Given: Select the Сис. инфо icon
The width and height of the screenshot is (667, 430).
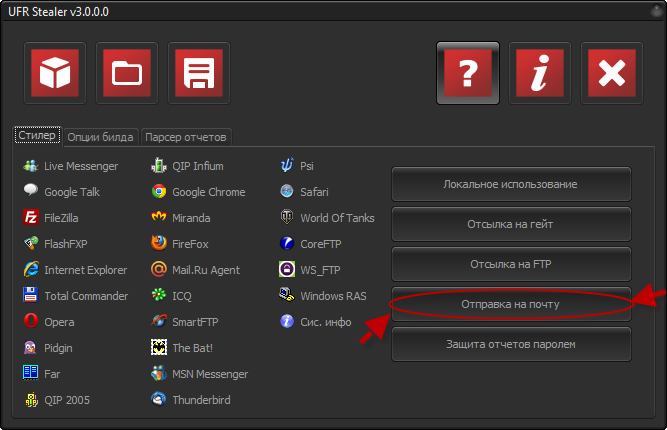Looking at the screenshot, I should click(287, 321).
